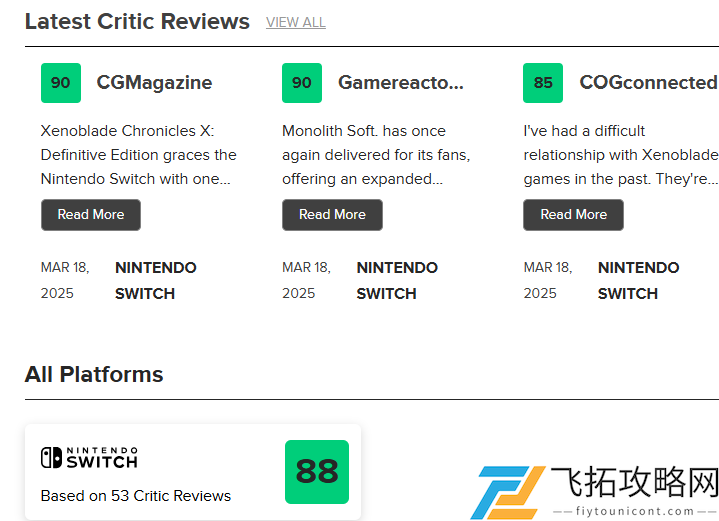
Task: Click the watermark logo icon
Action: [x=508, y=492]
